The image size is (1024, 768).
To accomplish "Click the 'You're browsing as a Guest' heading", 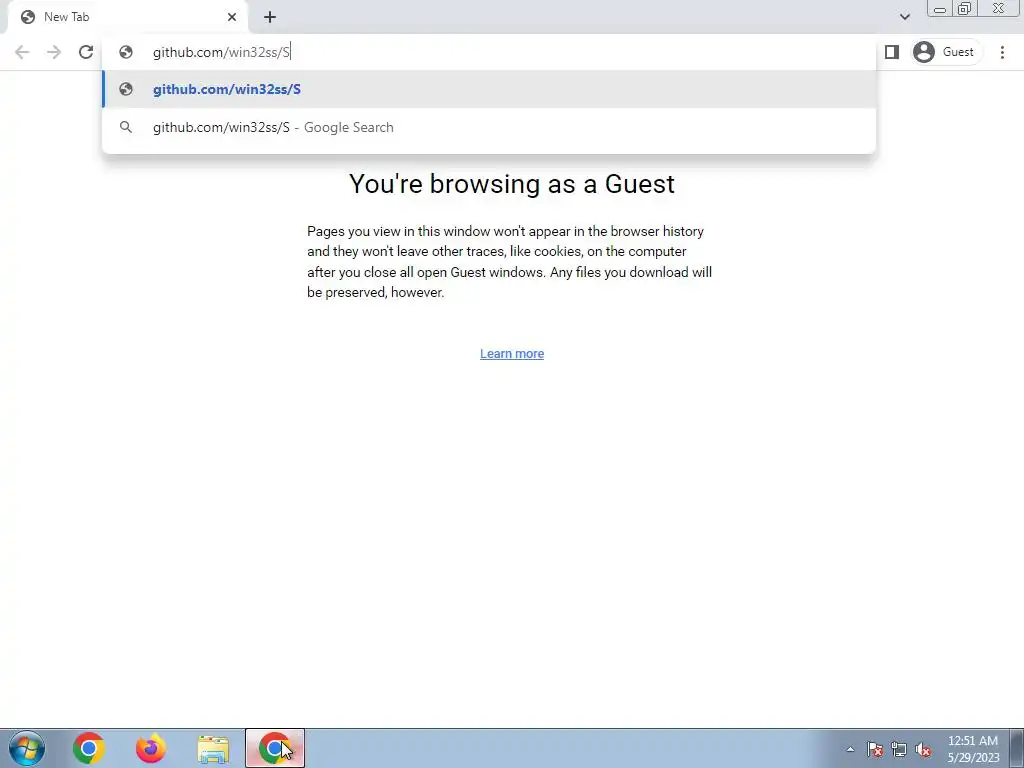I will click(512, 184).
